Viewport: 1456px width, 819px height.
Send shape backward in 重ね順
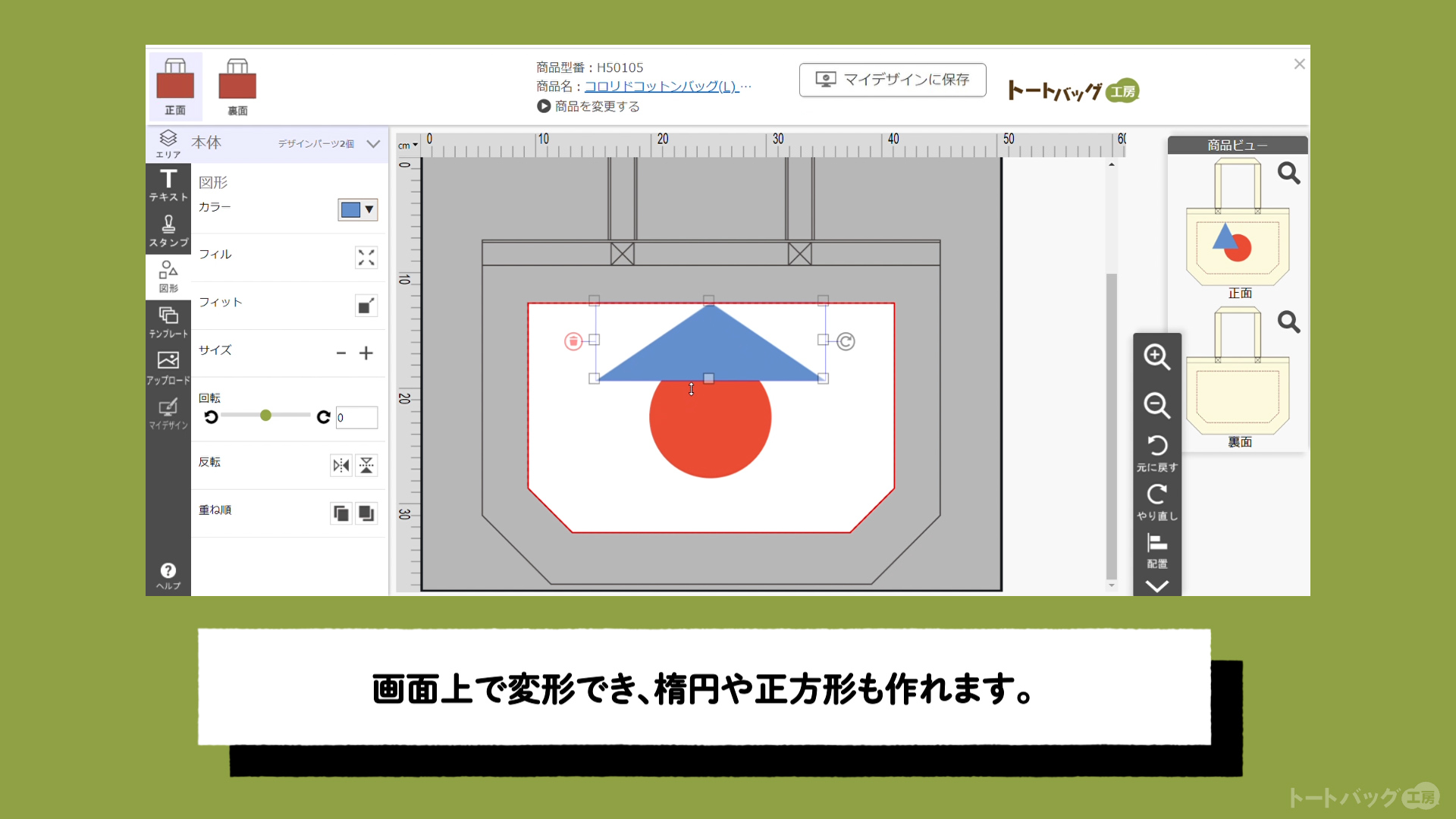[366, 513]
